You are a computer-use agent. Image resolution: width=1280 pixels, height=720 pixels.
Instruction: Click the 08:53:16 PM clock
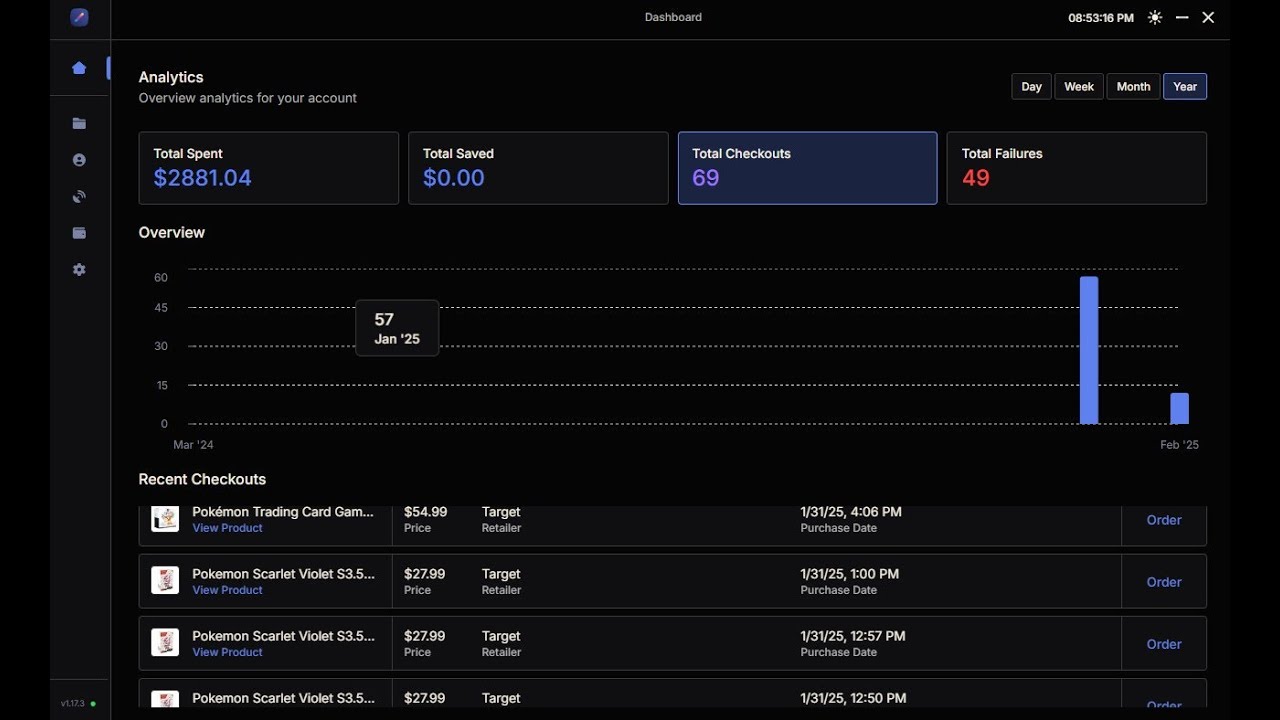(x=1101, y=18)
